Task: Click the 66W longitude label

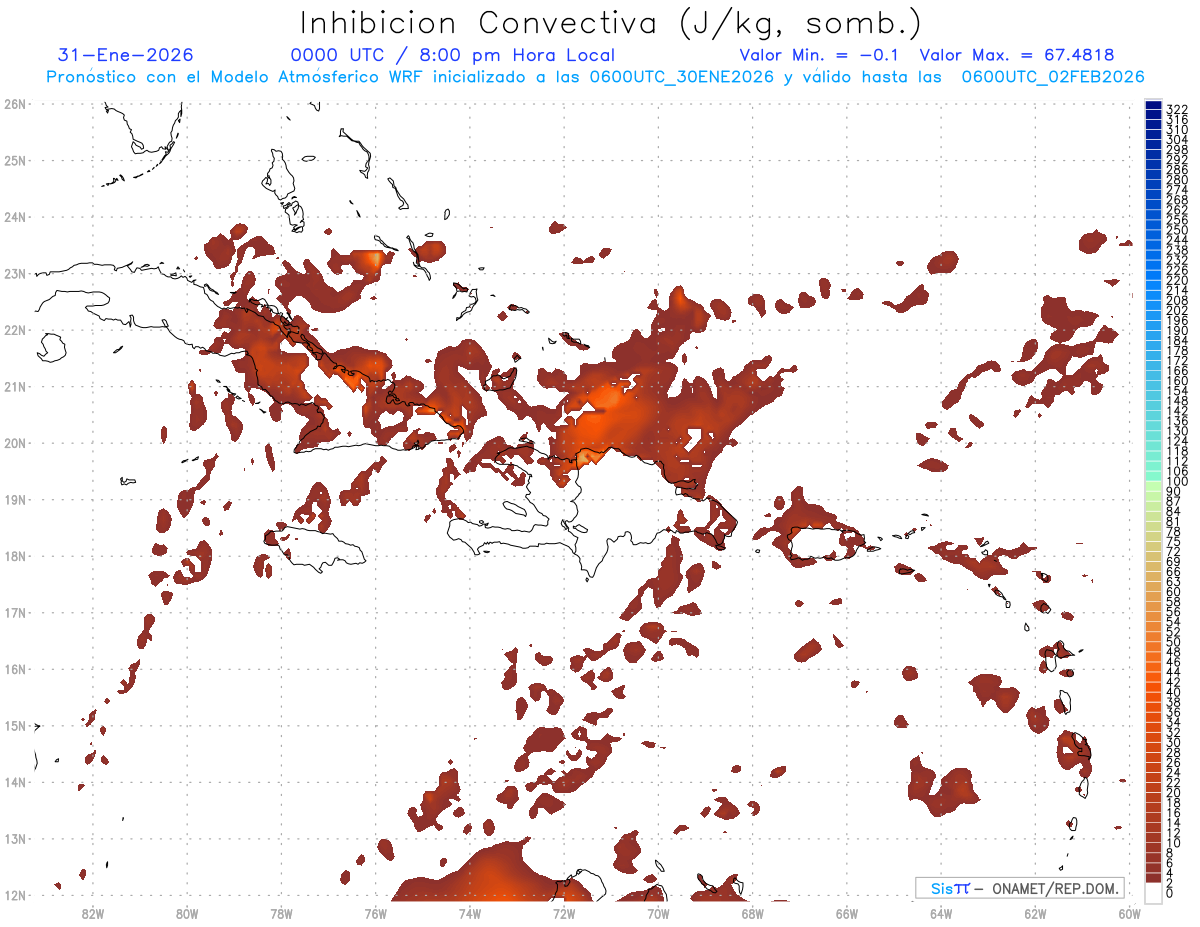Action: [847, 913]
